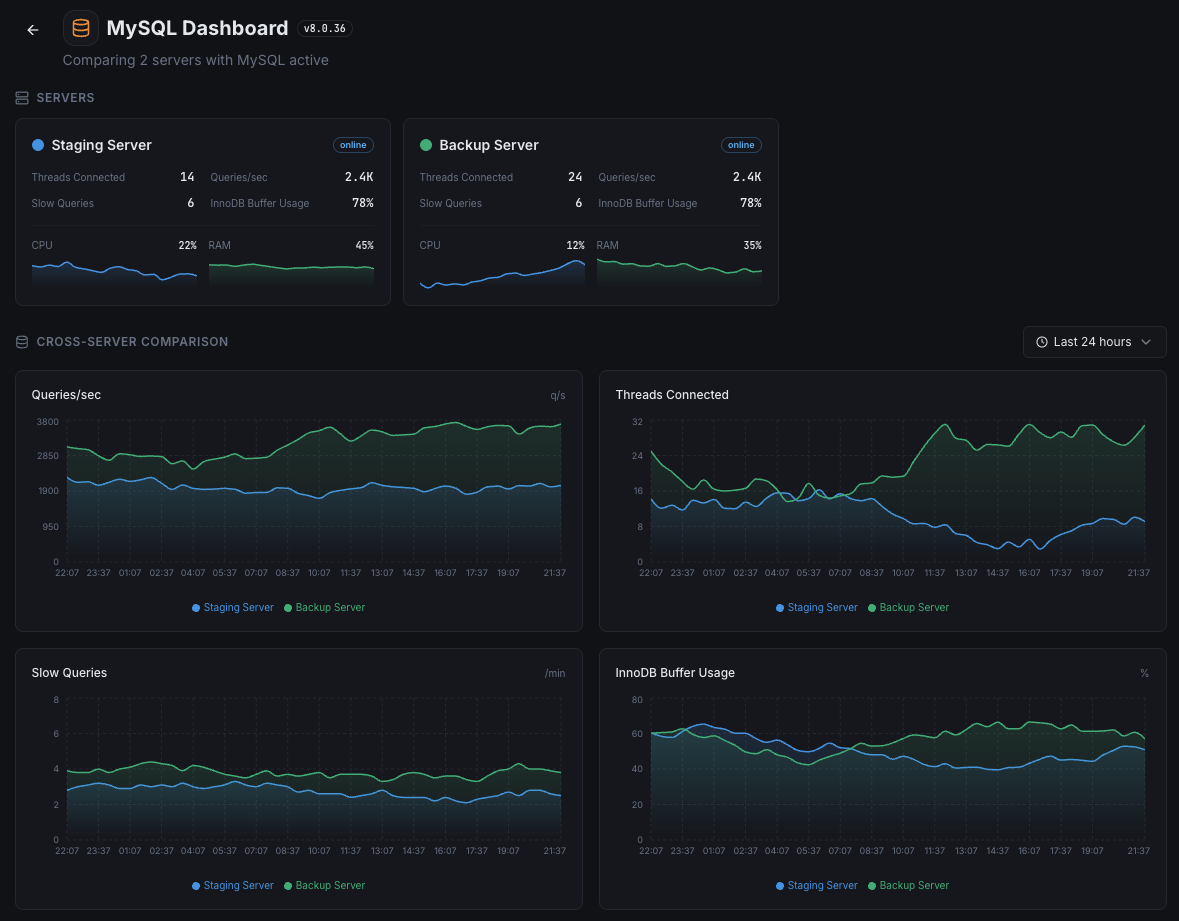Click the CPU sparkline on Staging Server
Screen dimensions: 1179x921
[x=113, y=270]
